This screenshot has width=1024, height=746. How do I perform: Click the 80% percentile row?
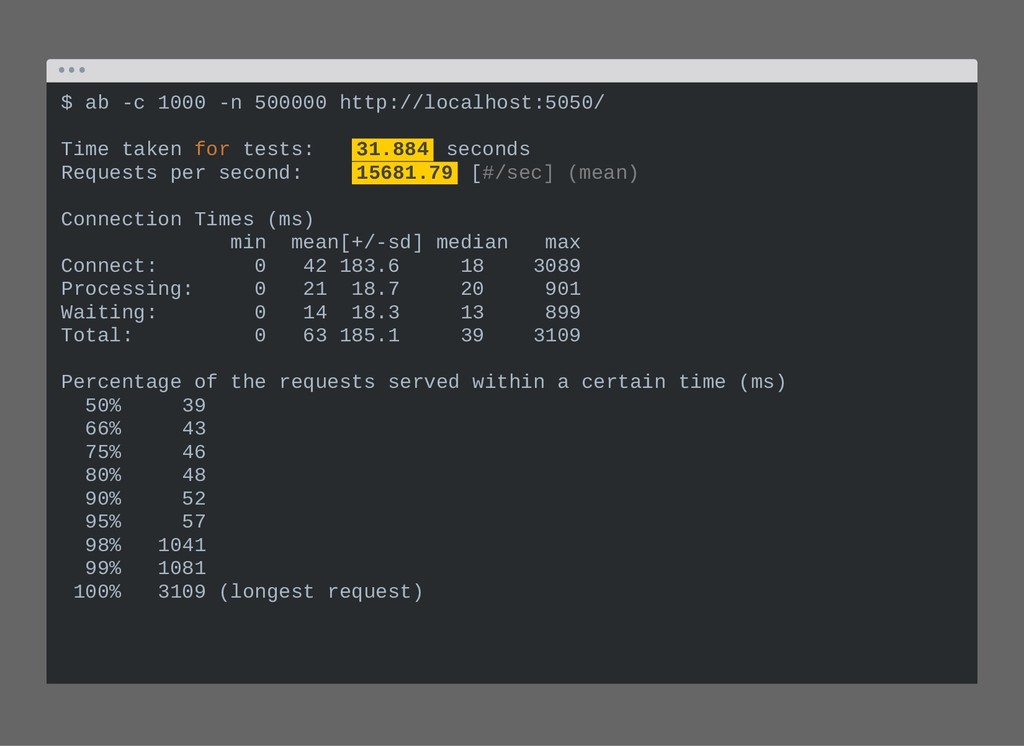(145, 475)
